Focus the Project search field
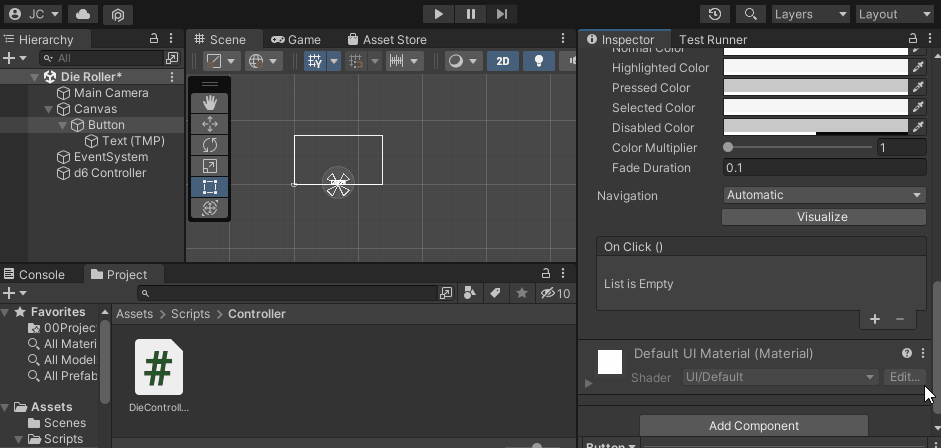 [x=287, y=293]
